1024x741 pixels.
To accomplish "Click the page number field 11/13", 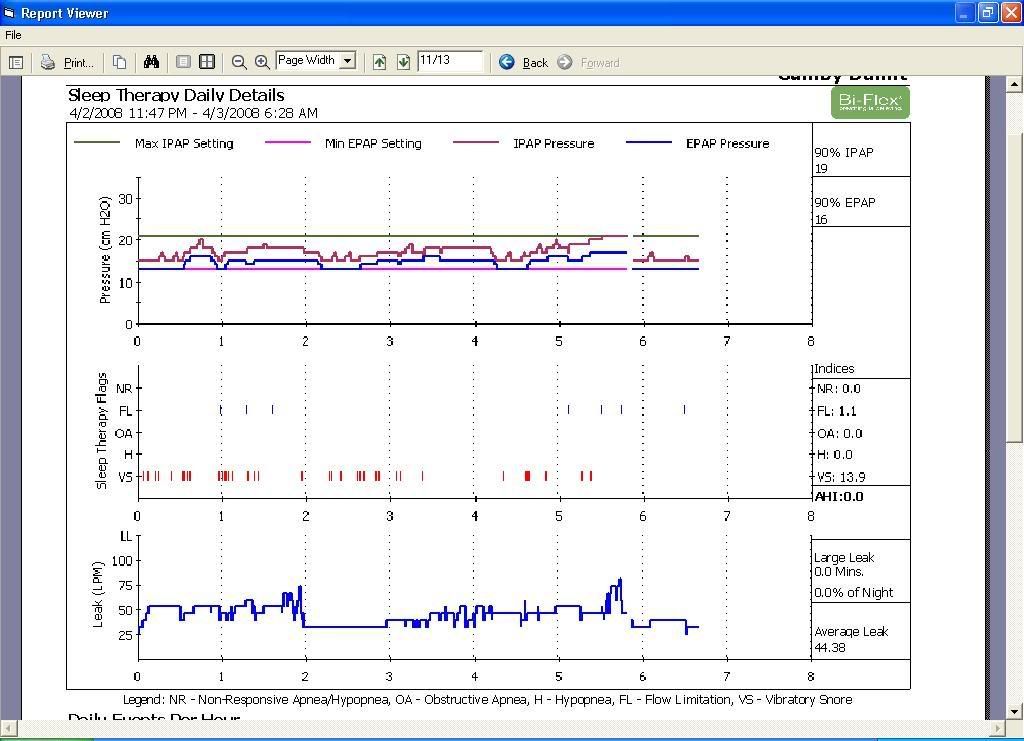I will click(450, 61).
